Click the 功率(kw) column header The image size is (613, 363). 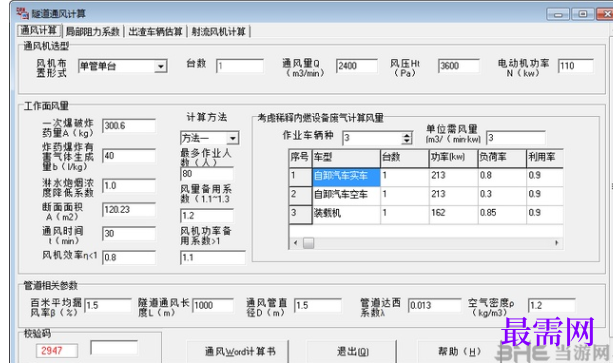point(453,157)
